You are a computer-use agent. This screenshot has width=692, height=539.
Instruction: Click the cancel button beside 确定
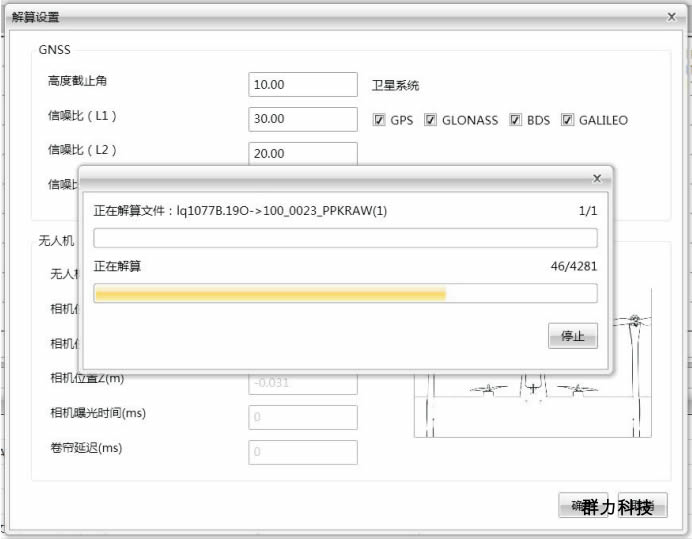(x=642, y=506)
